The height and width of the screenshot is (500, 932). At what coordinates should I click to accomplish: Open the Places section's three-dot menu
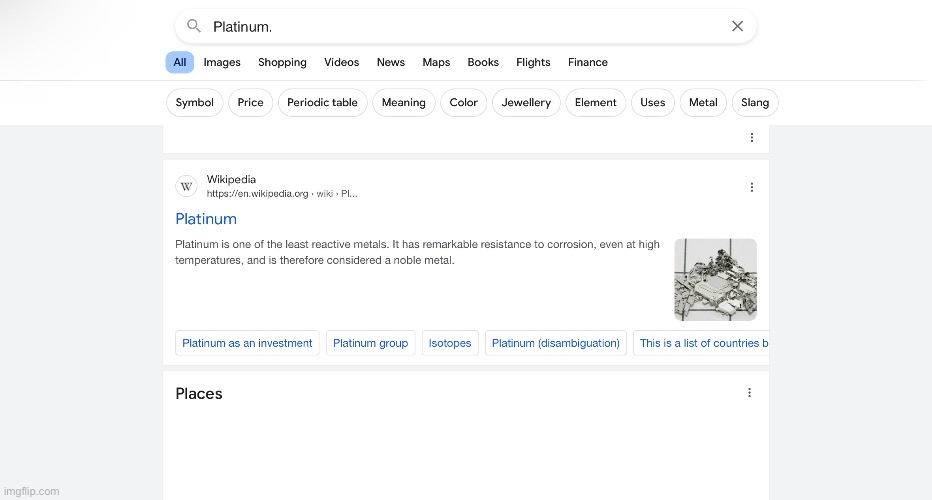749,392
